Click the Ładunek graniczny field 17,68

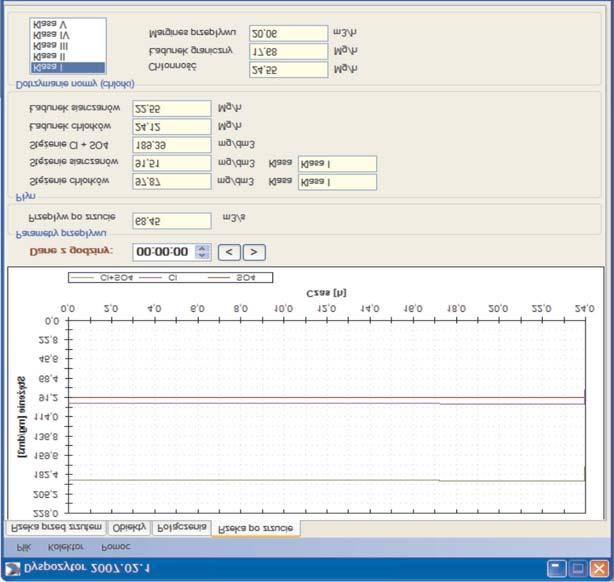click(289, 52)
